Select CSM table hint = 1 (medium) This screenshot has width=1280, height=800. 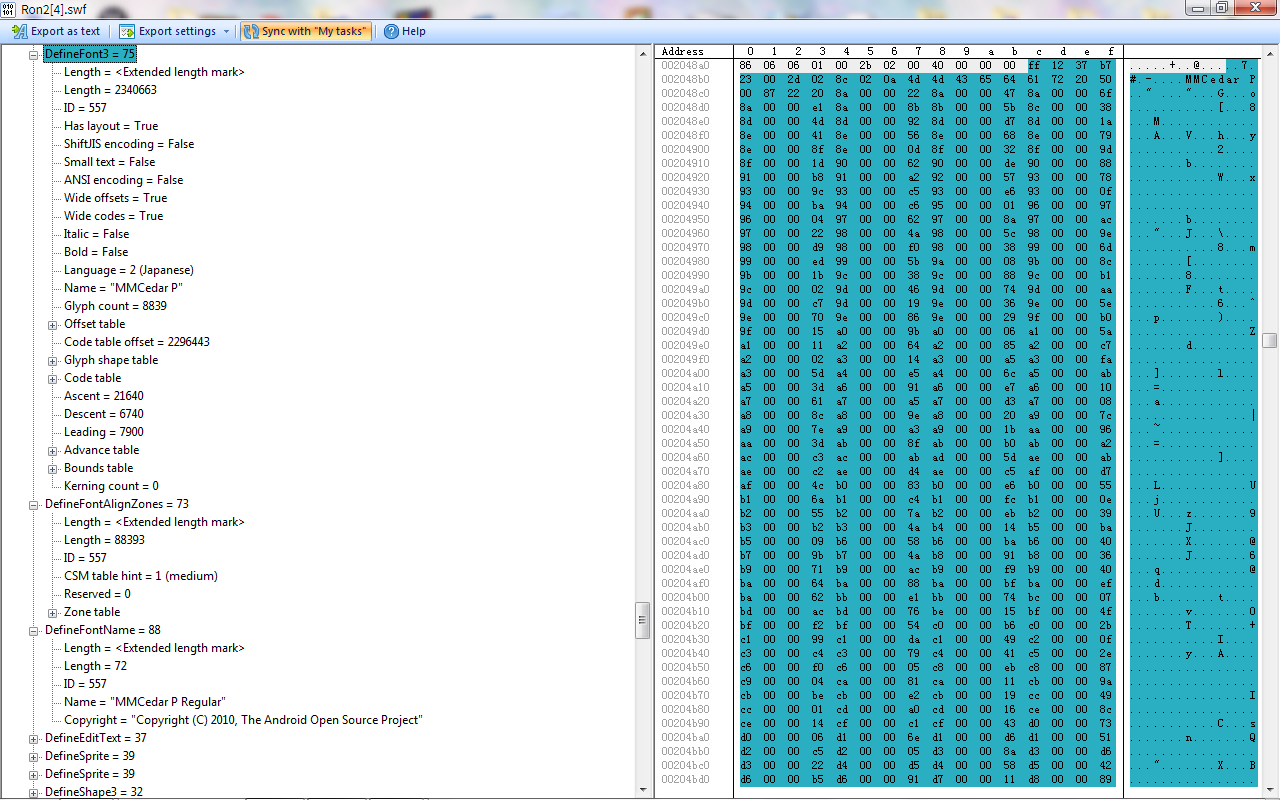[140, 576]
